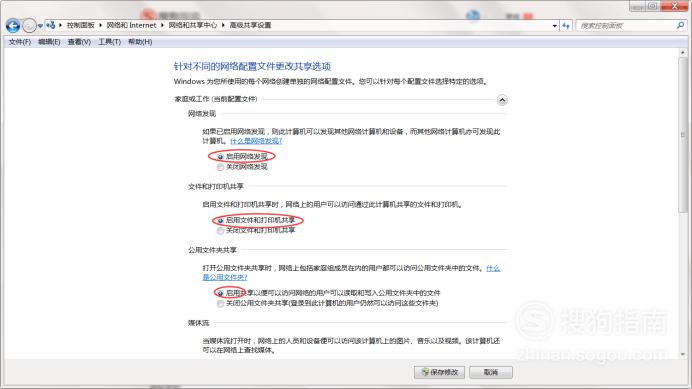
Task: Click the 网络发现 section heading
Action: click(202, 114)
